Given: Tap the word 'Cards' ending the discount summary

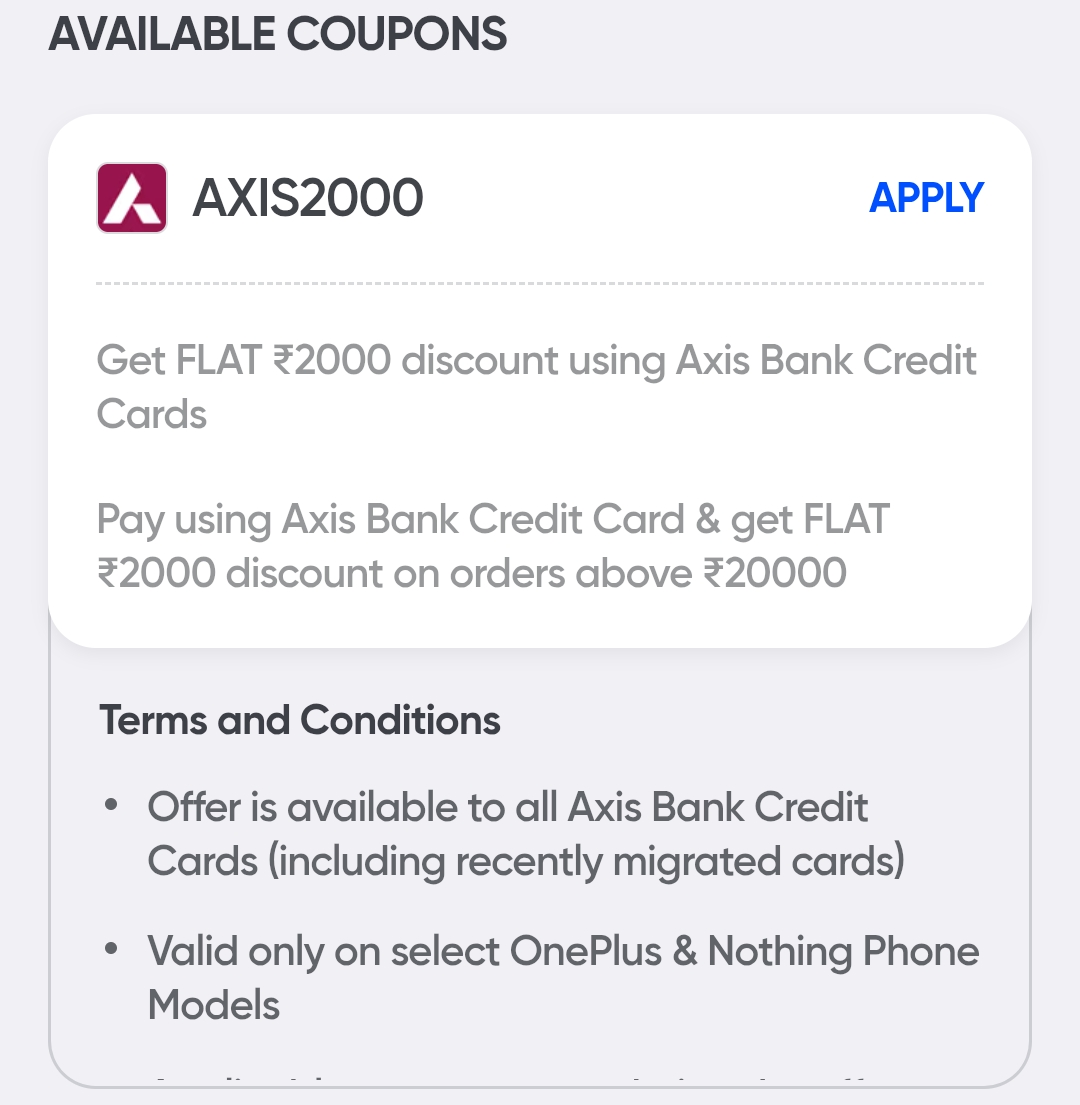Looking at the screenshot, I should coord(152,413).
